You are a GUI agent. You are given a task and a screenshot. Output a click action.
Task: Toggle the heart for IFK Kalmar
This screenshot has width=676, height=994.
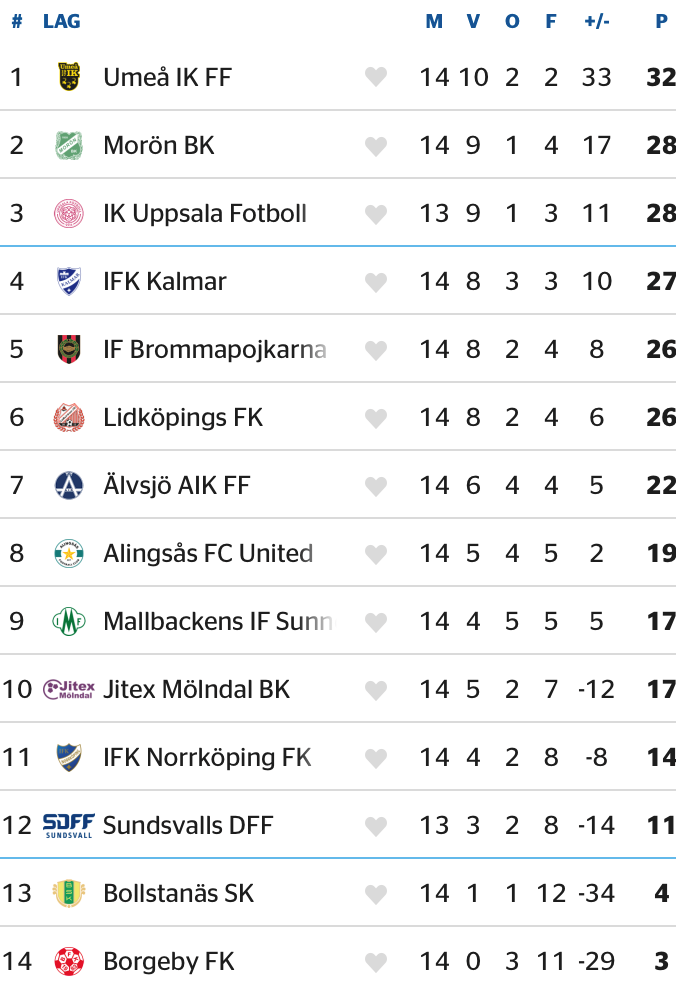pos(376,282)
